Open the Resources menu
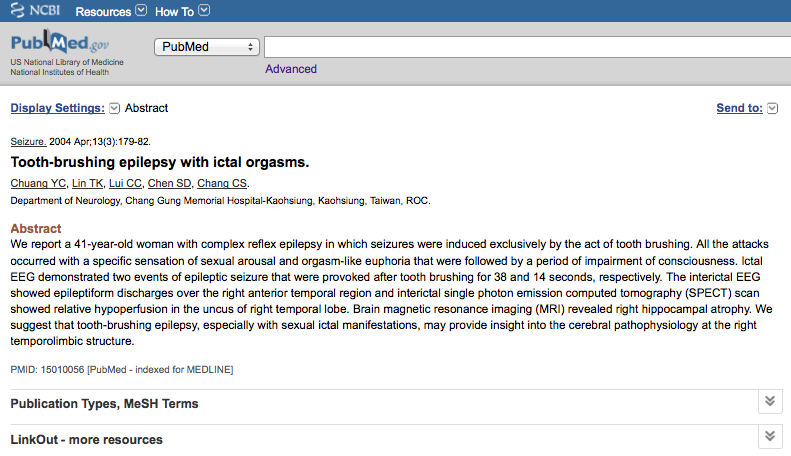 [x=103, y=12]
